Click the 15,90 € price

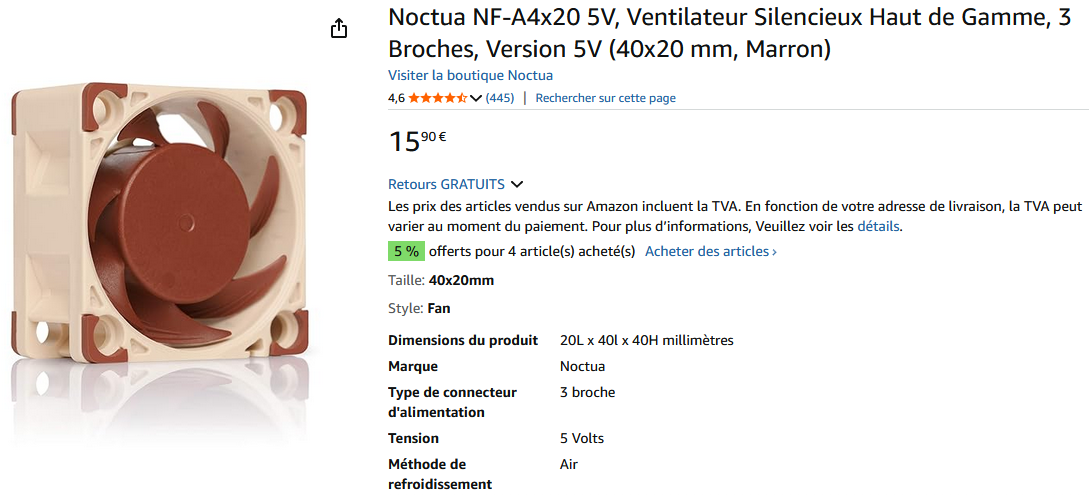pyautogui.click(x=417, y=140)
